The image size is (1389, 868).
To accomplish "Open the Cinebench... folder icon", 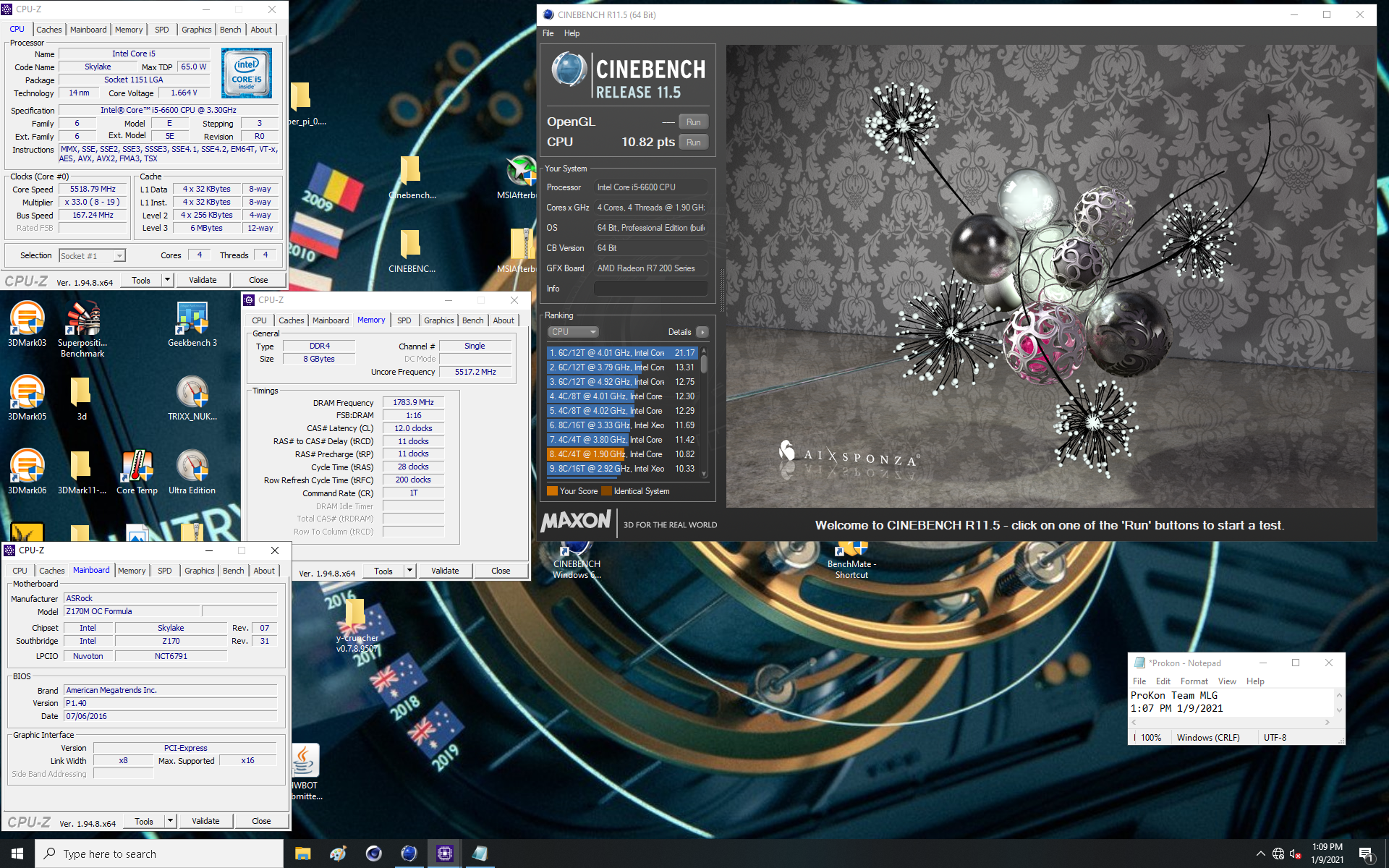I will [412, 177].
